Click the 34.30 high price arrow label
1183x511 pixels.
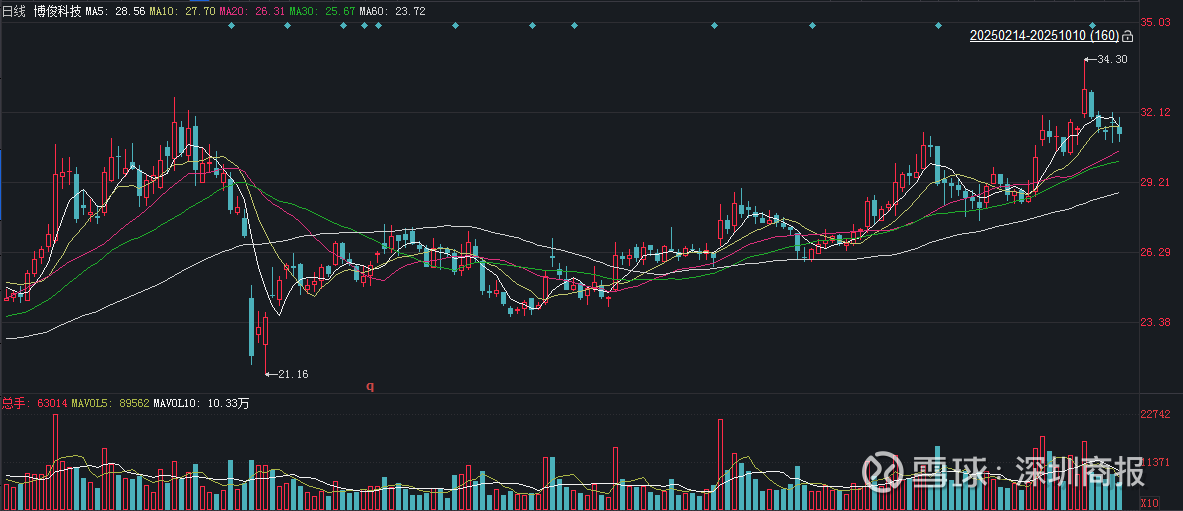click(x=1110, y=60)
